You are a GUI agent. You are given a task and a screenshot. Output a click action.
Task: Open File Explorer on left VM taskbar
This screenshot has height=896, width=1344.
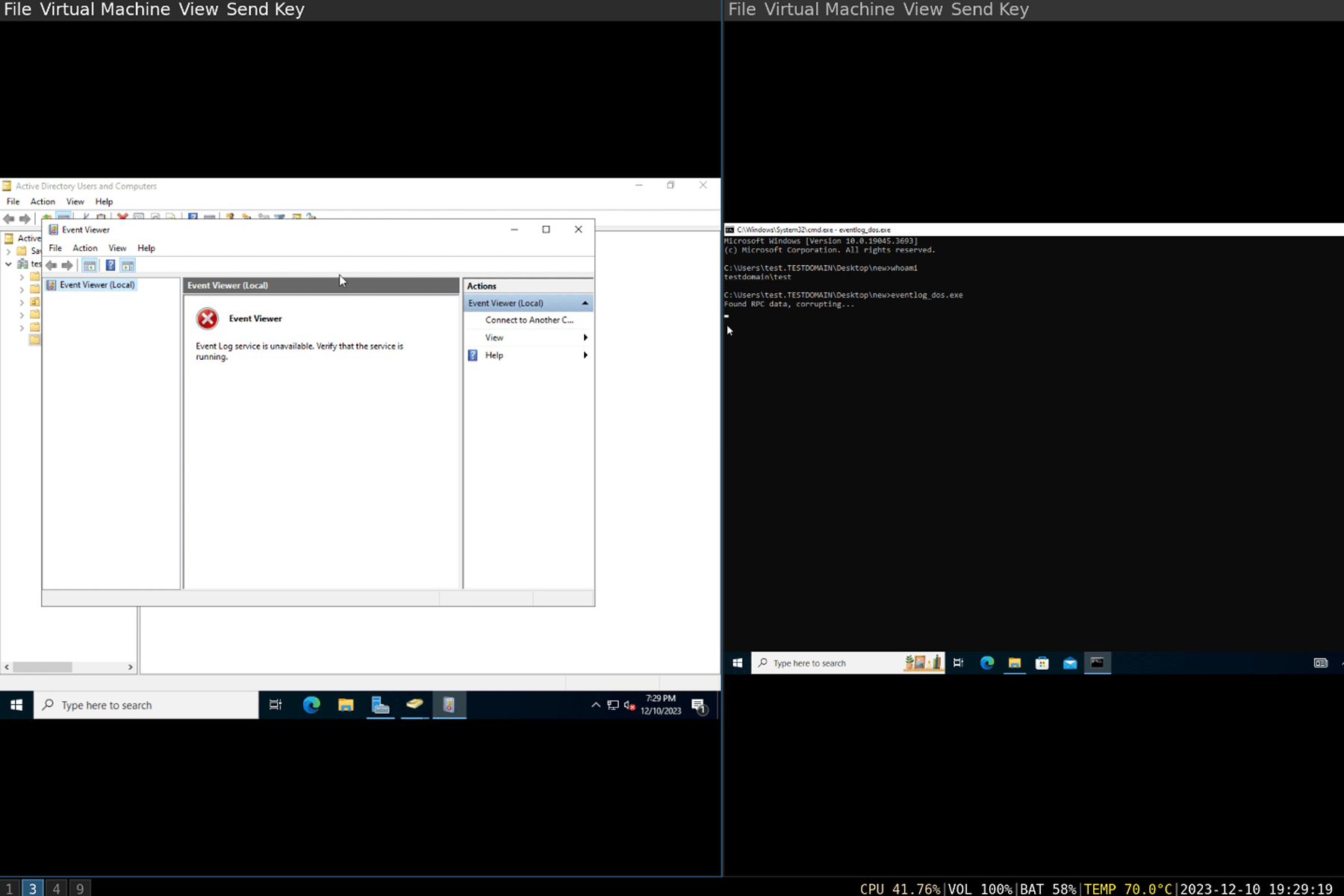pos(346,705)
